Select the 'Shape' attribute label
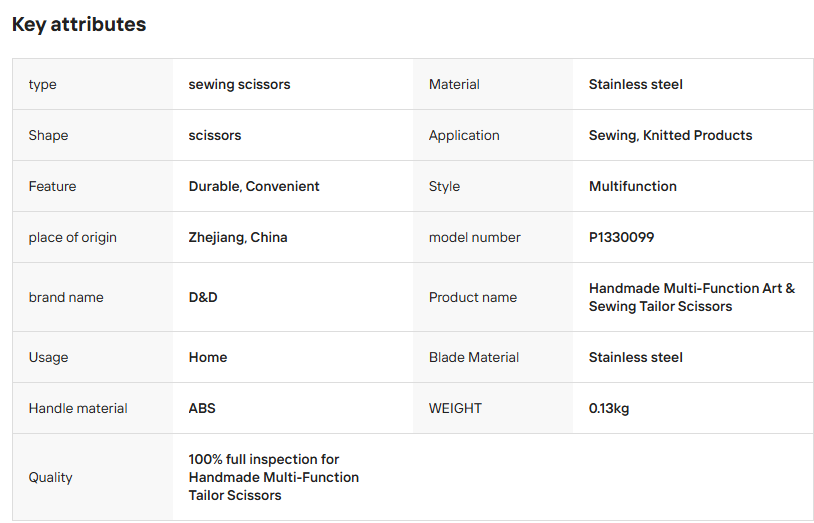This screenshot has height=523, width=814. [48, 135]
